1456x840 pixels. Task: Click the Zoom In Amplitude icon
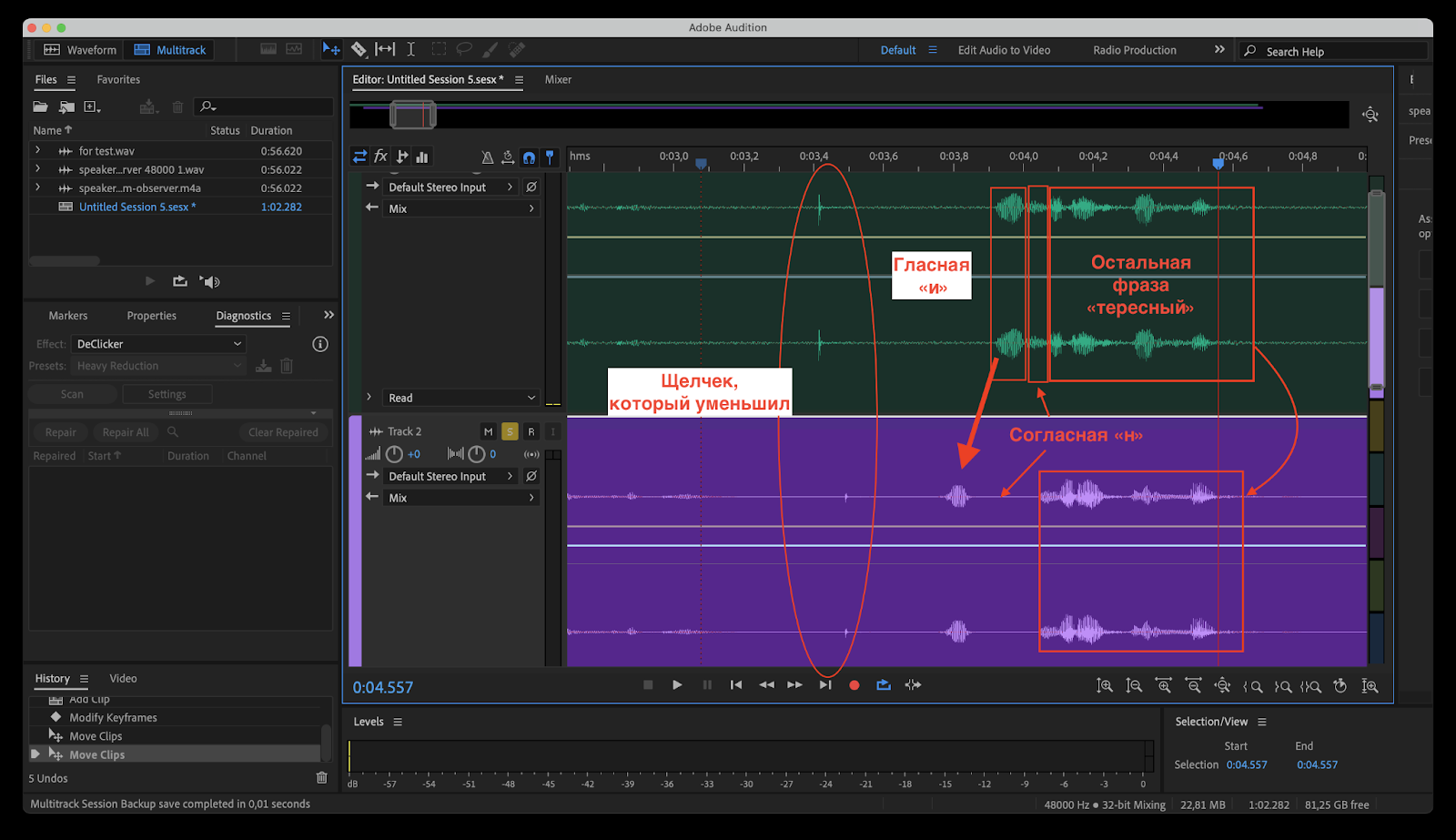pos(1104,686)
